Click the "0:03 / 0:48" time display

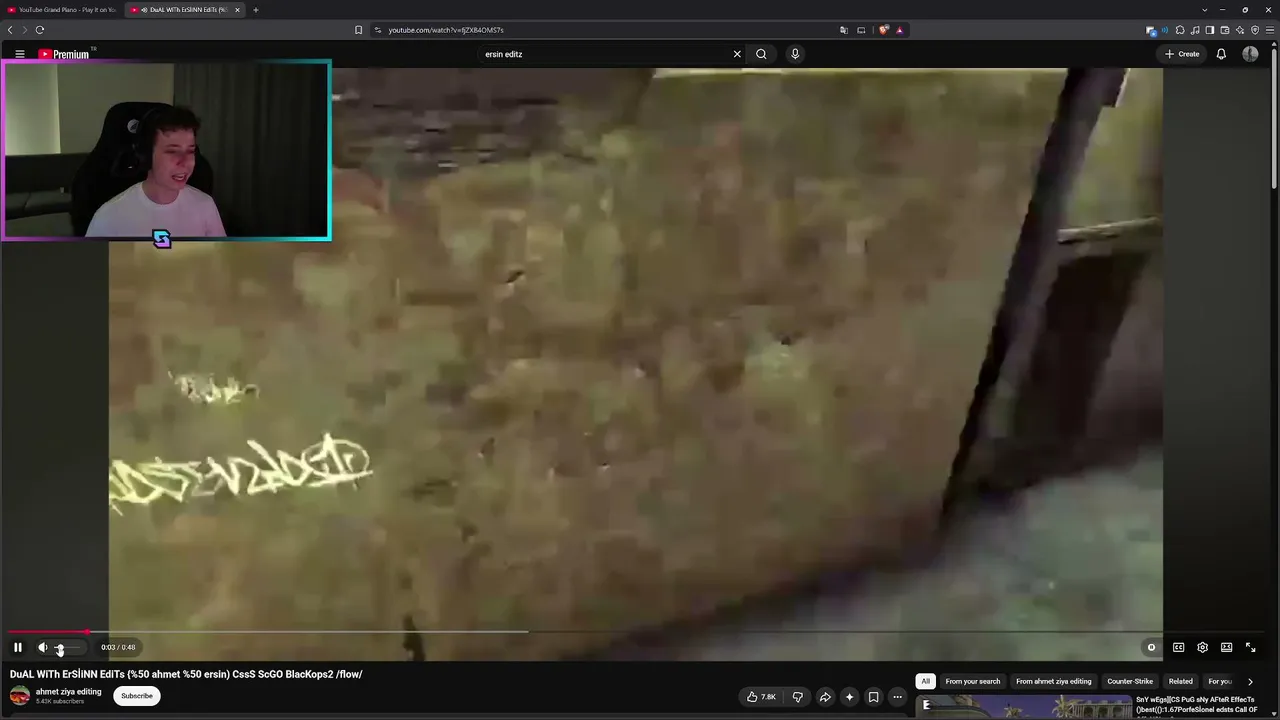pyautogui.click(x=118, y=647)
